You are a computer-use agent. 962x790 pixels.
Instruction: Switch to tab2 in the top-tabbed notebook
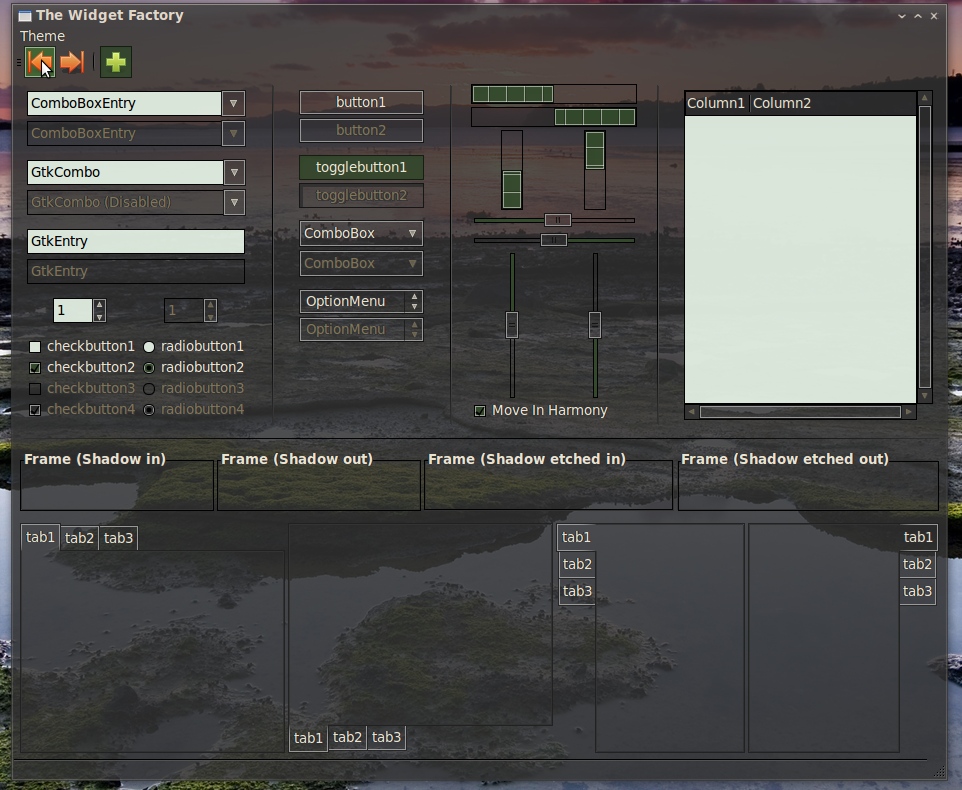pos(79,538)
